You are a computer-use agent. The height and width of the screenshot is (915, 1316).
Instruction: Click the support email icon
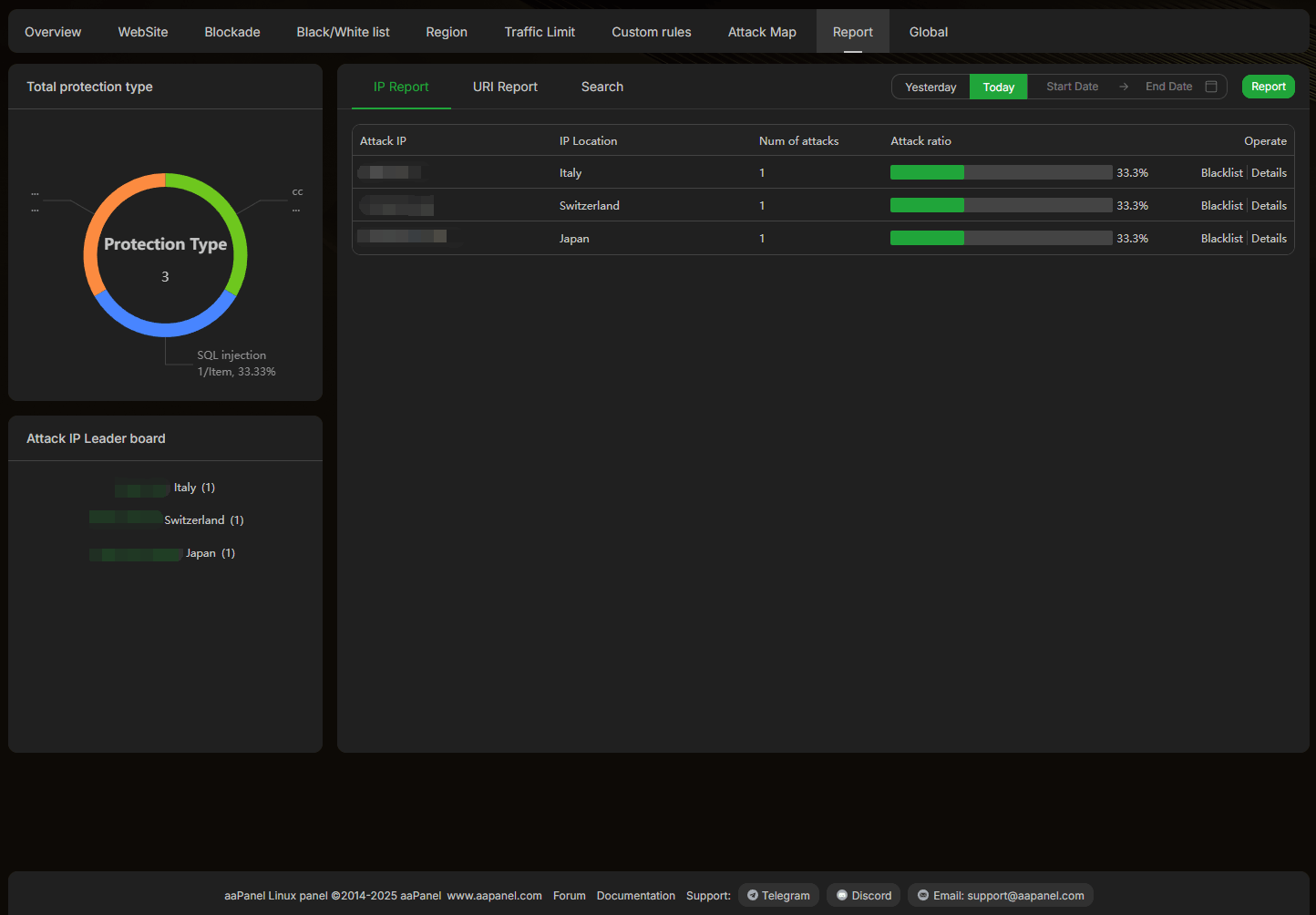coord(923,895)
